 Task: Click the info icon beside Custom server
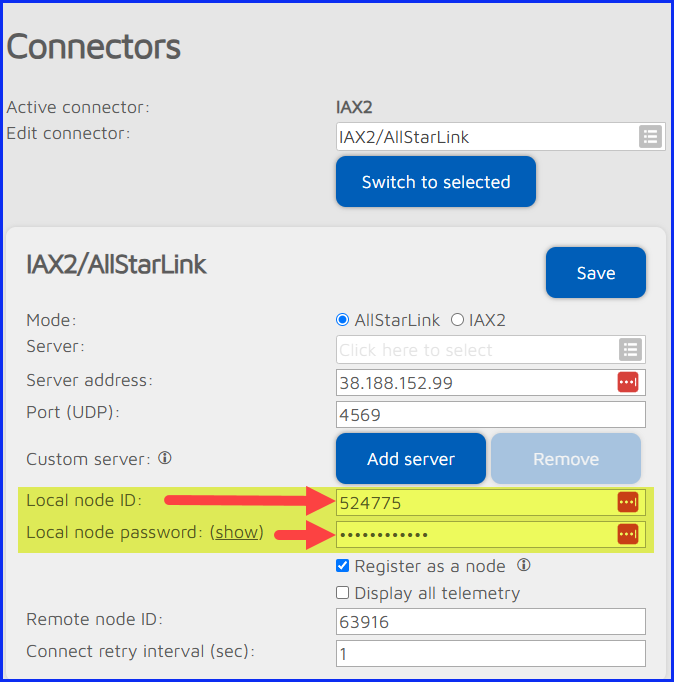165,458
